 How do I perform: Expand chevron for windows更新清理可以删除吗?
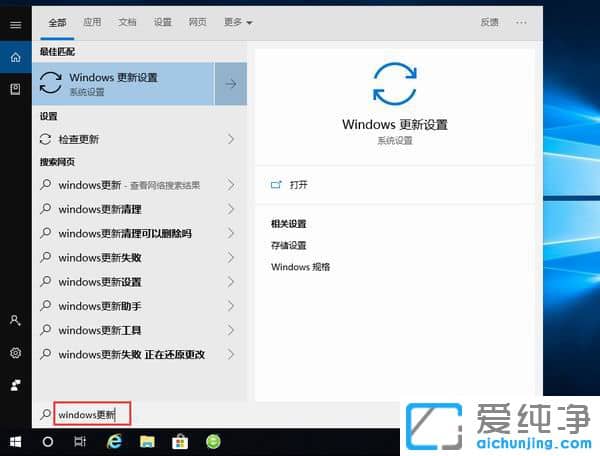coord(230,233)
